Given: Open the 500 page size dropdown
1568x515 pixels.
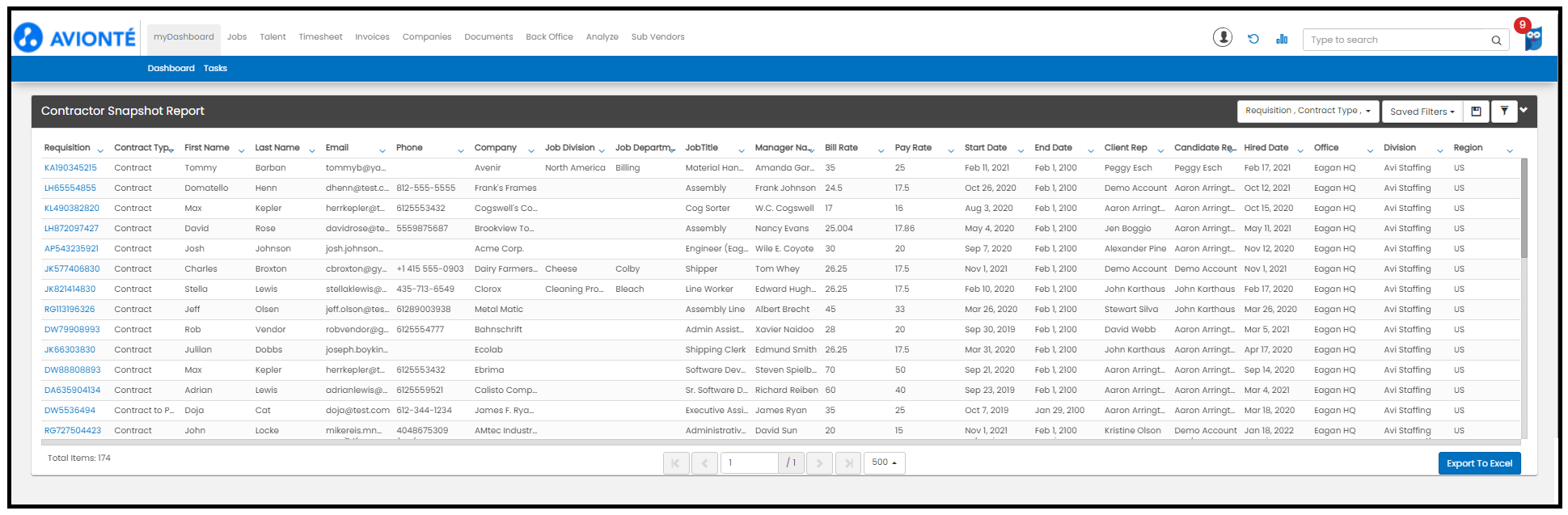Looking at the screenshot, I should click(884, 462).
